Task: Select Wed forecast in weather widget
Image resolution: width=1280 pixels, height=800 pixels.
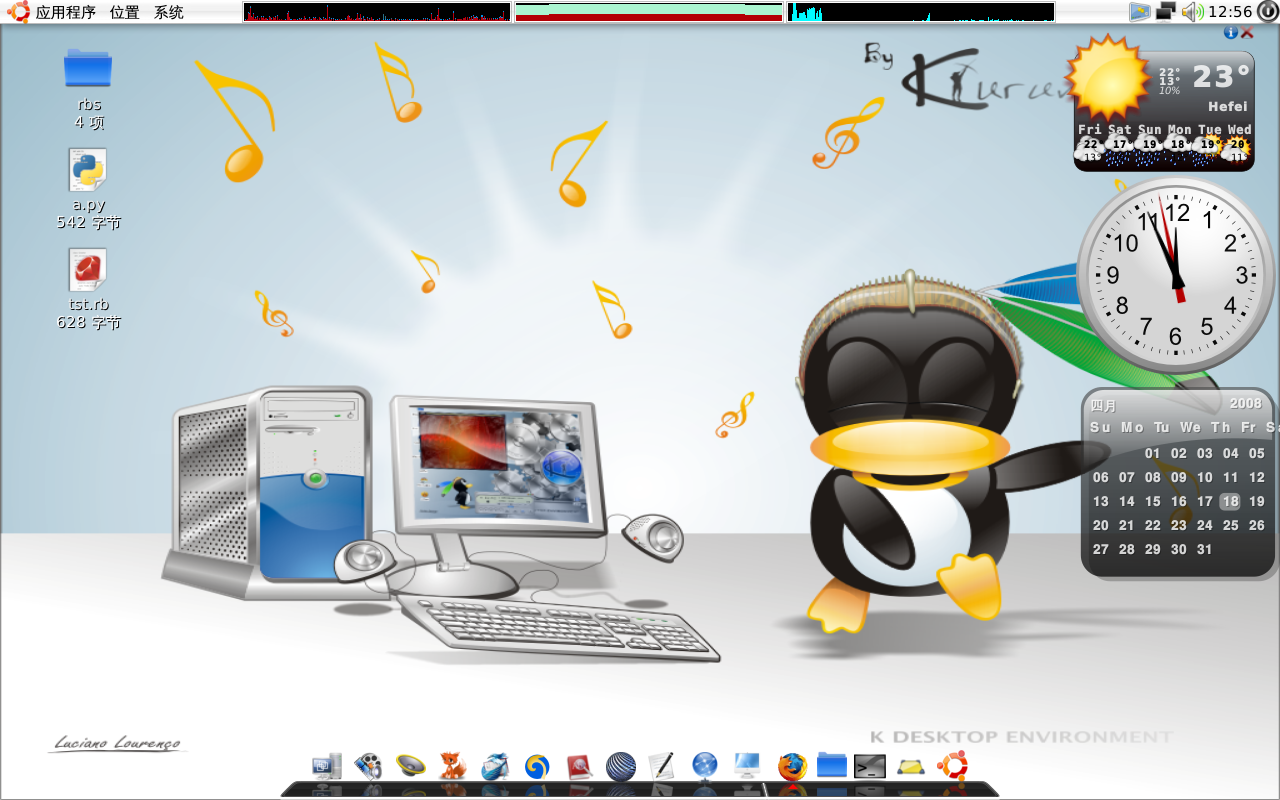Action: pyautogui.click(x=1239, y=144)
